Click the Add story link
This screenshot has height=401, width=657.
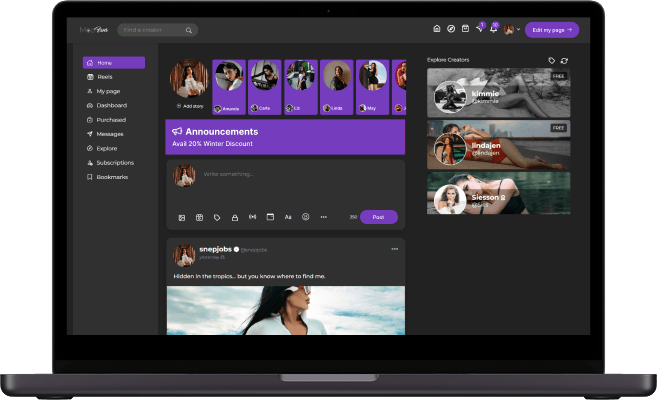click(190, 106)
